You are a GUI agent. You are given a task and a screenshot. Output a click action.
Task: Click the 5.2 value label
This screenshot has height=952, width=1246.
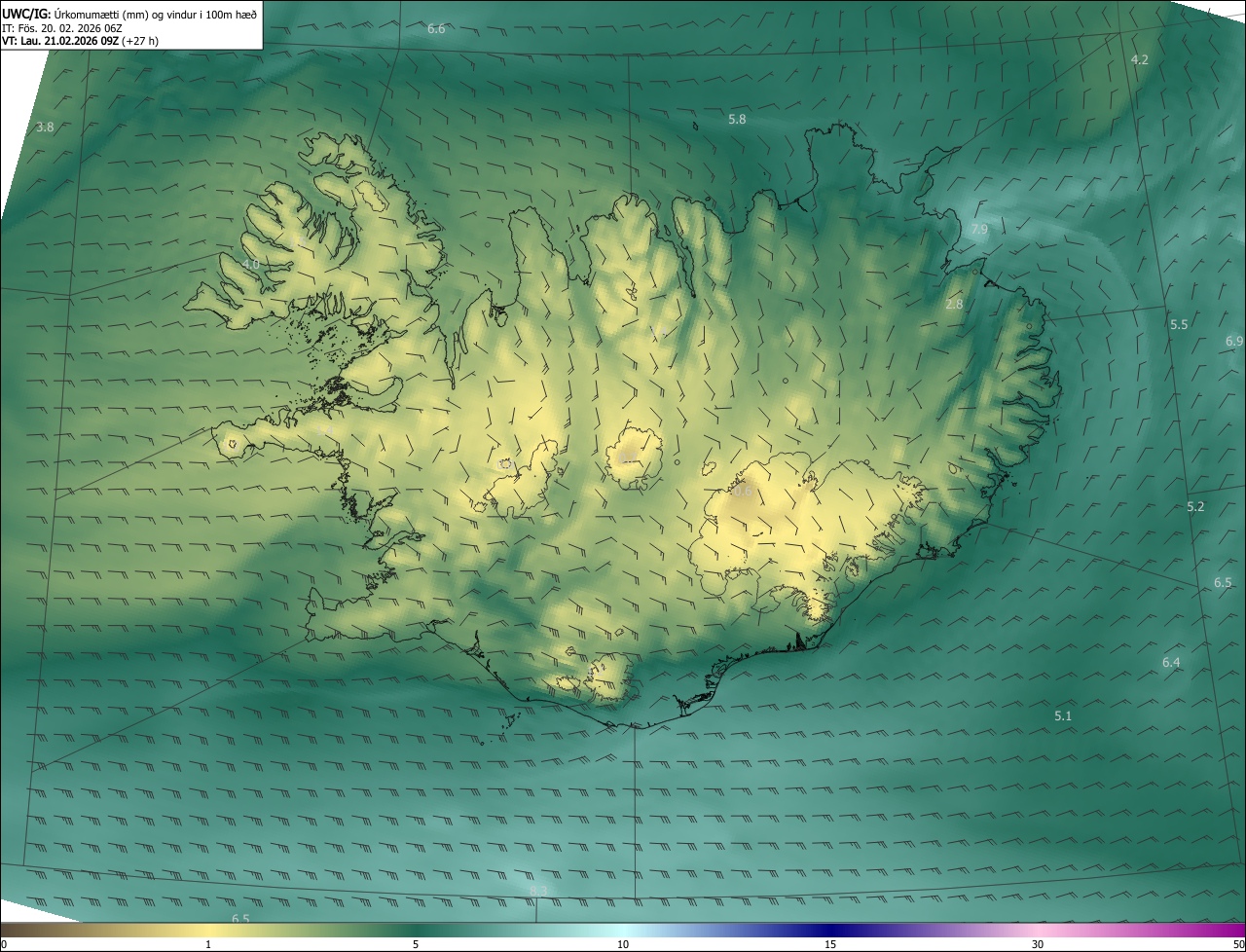[x=1195, y=506]
